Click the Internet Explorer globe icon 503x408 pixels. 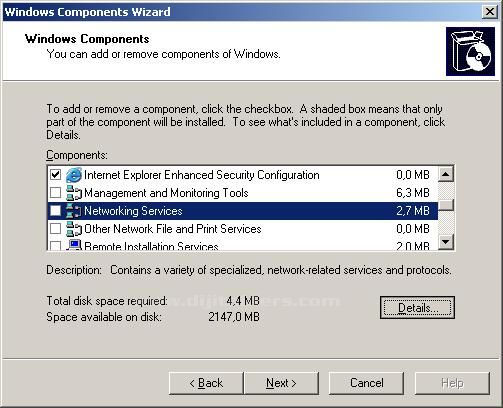click(73, 175)
